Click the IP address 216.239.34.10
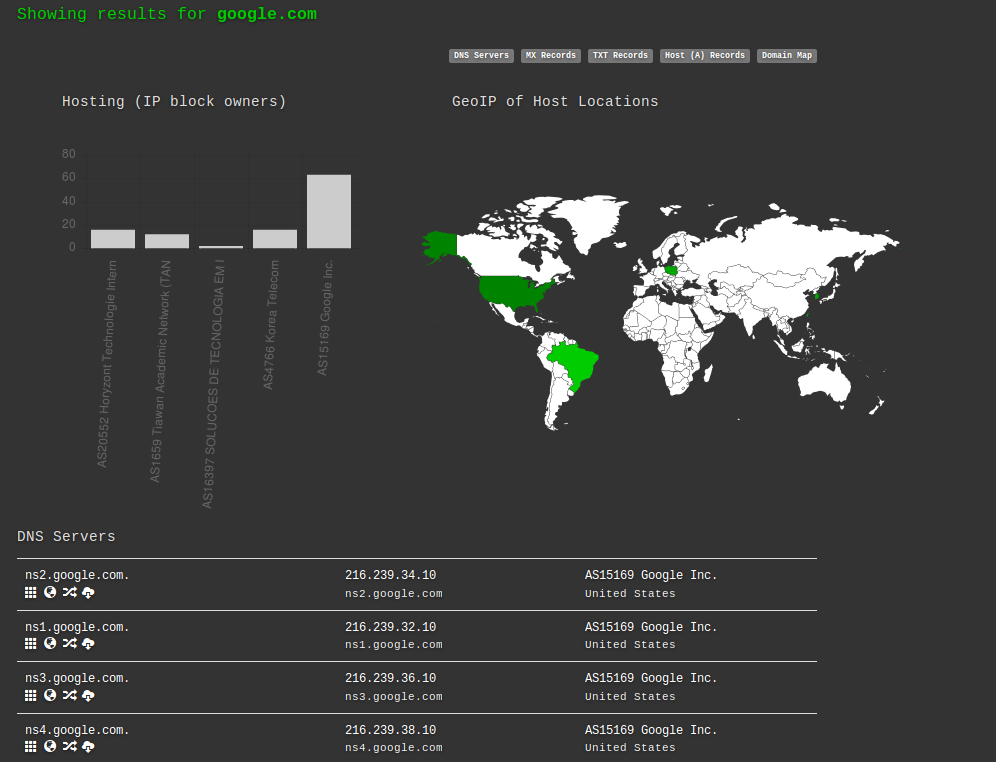 pyautogui.click(x=391, y=575)
